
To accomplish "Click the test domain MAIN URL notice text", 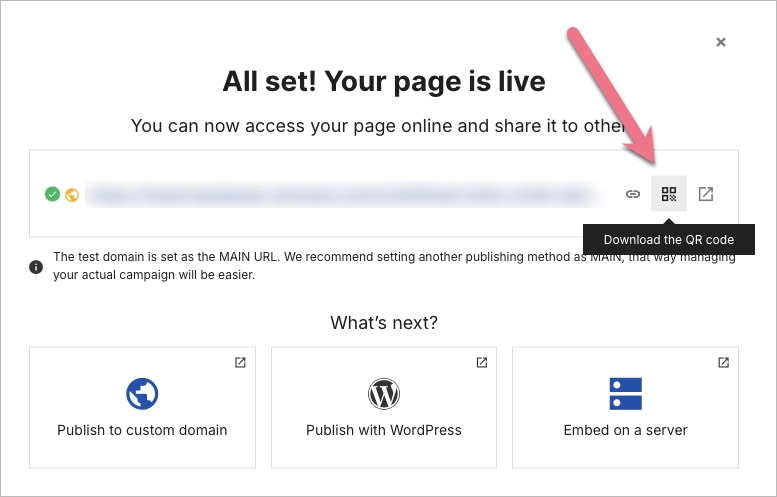I will (x=394, y=266).
